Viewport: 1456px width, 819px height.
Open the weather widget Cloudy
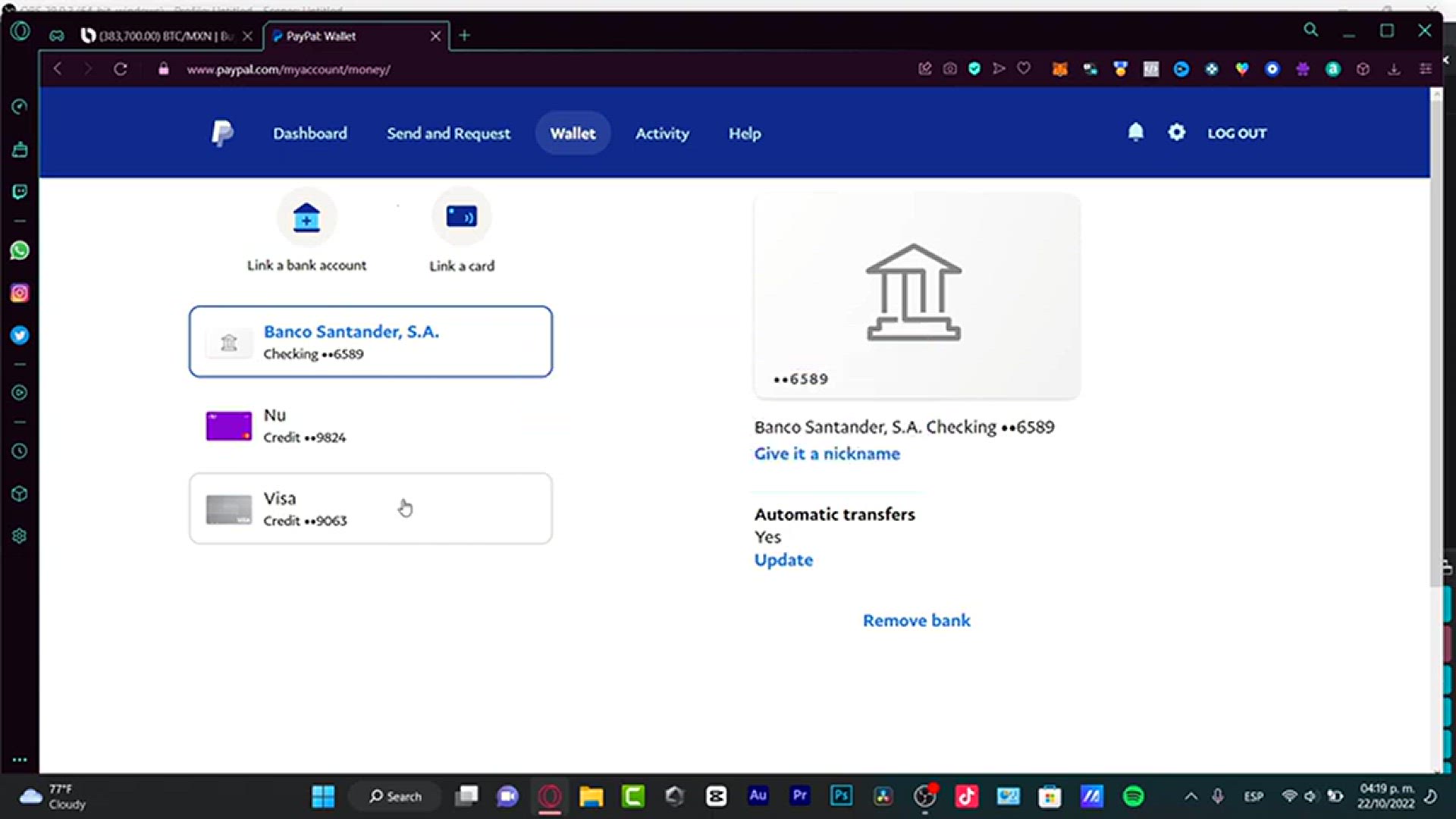point(53,796)
